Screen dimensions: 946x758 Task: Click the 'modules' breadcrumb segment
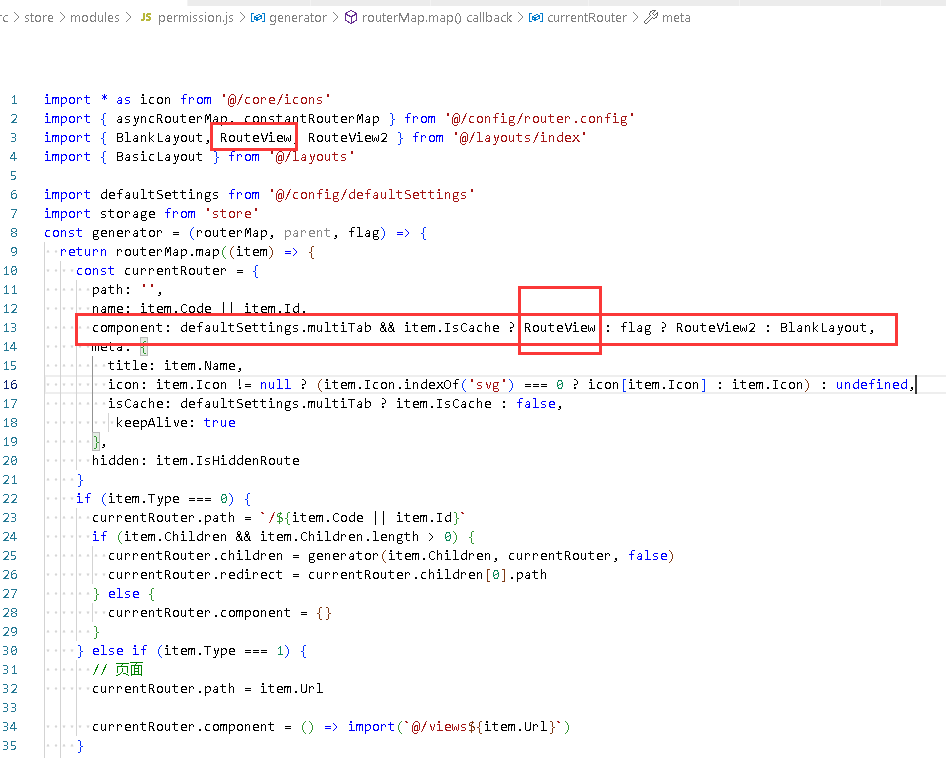(95, 18)
